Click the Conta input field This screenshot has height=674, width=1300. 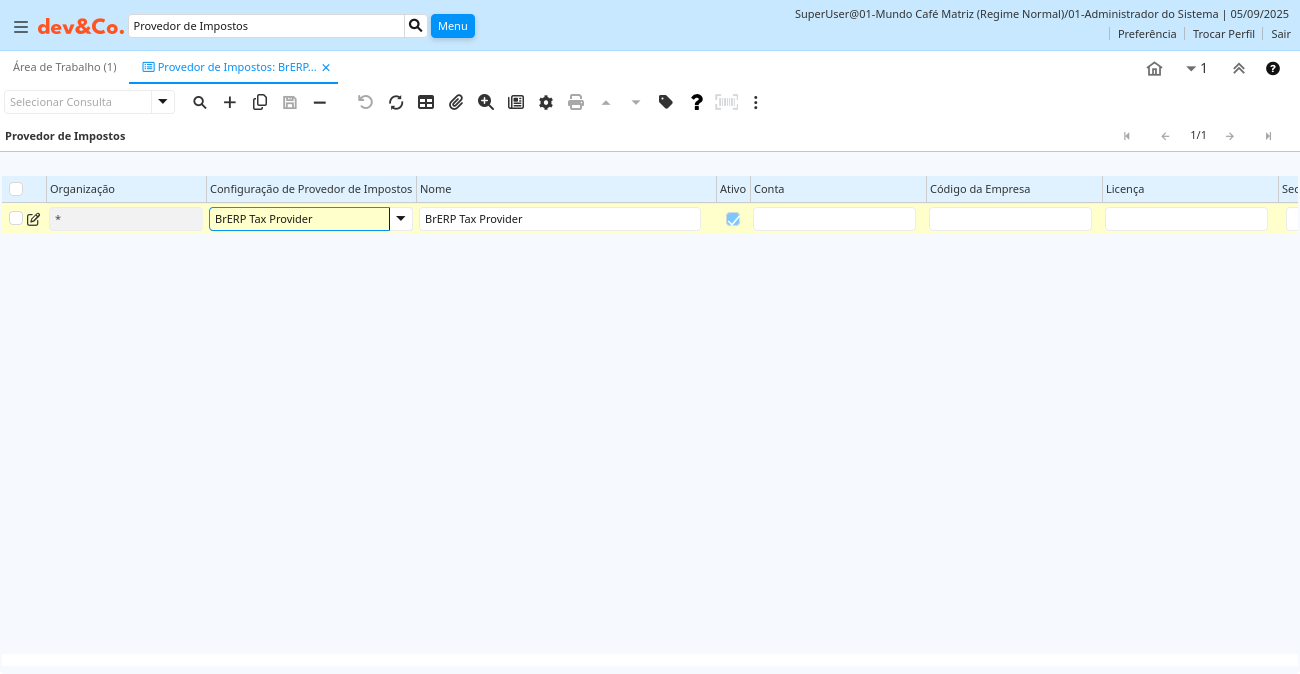[x=834, y=219]
